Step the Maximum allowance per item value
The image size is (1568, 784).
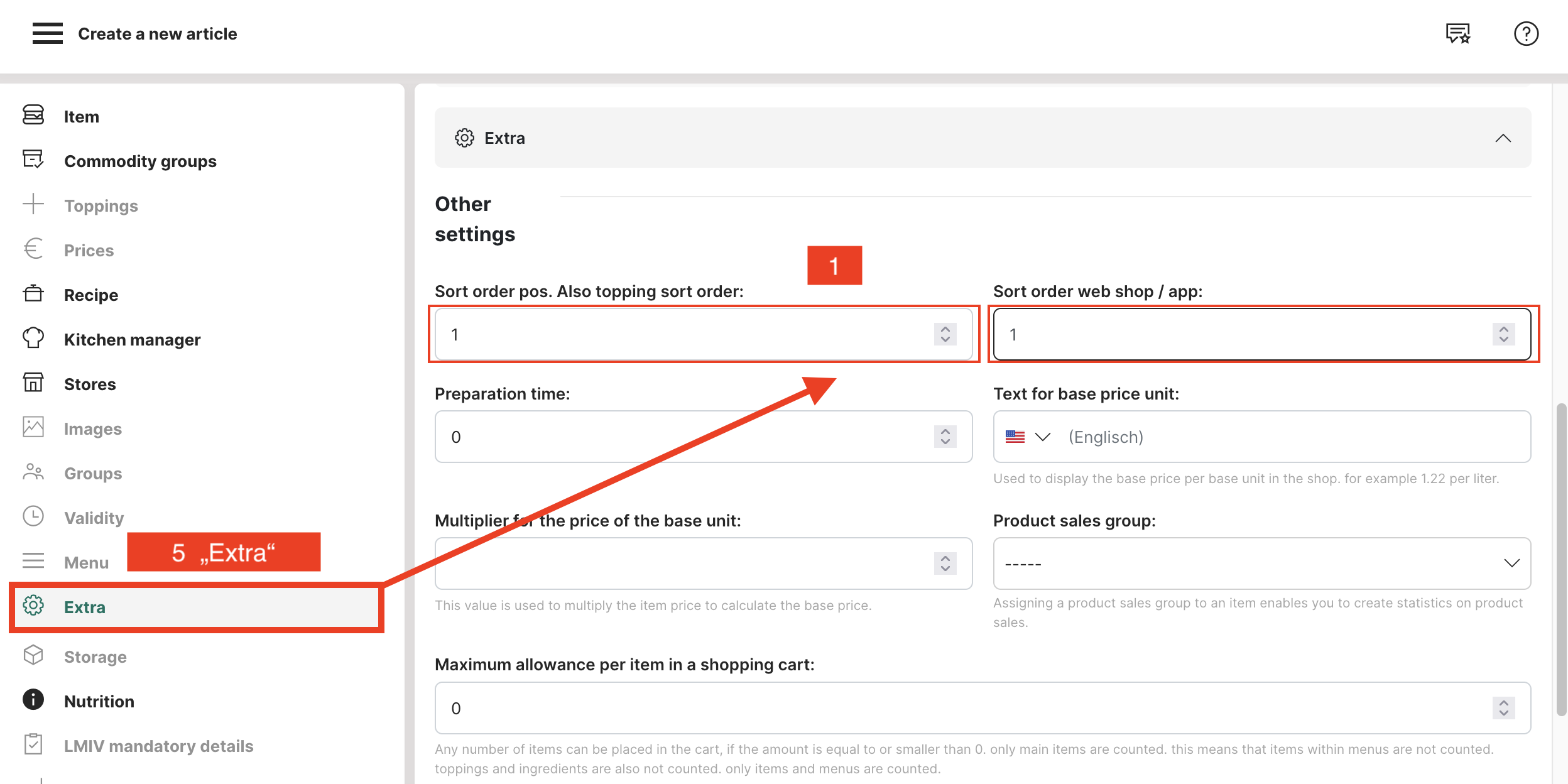[x=1503, y=708]
